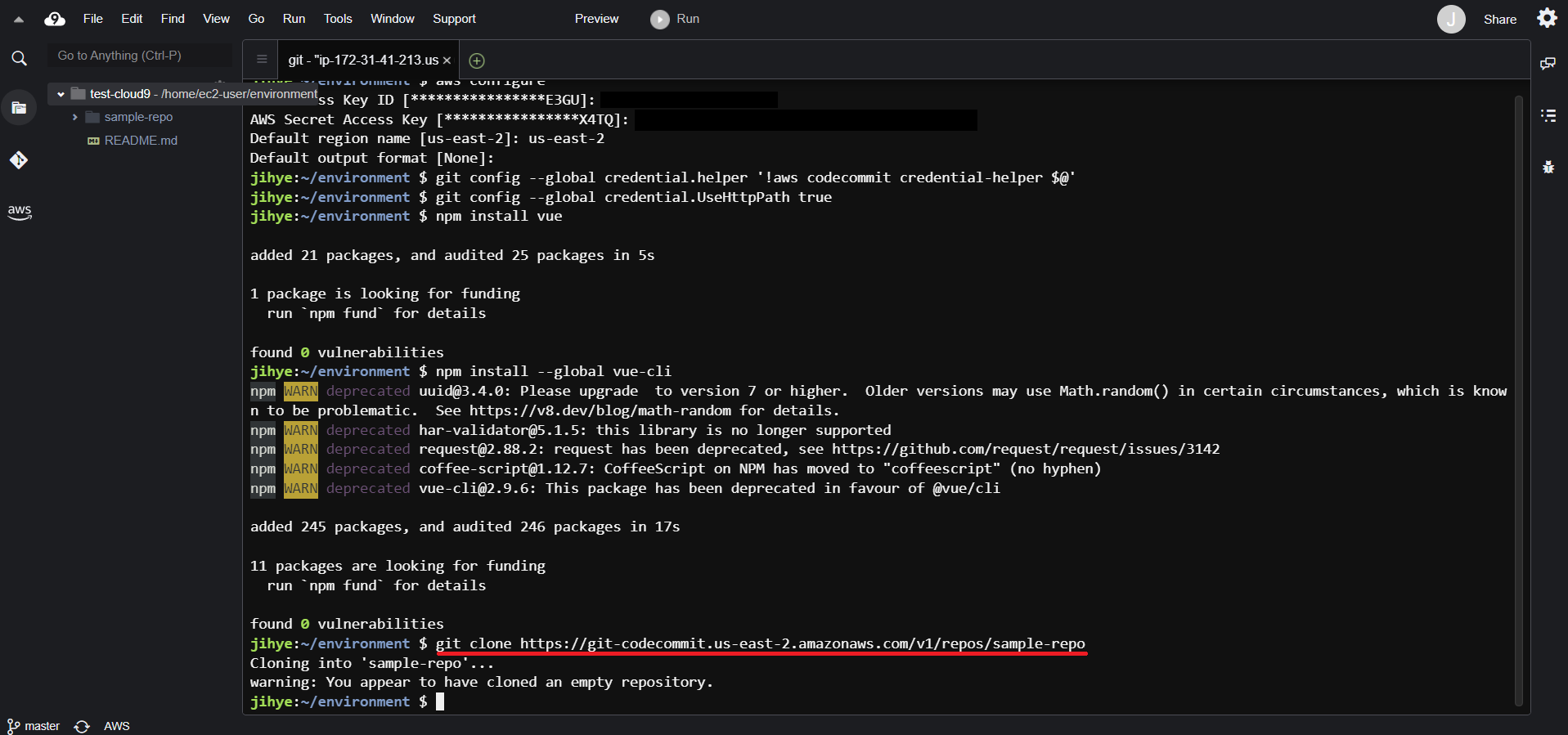Click the vue-cli deprecated warning line
Screen dimensions: 1568x735
coord(625,489)
